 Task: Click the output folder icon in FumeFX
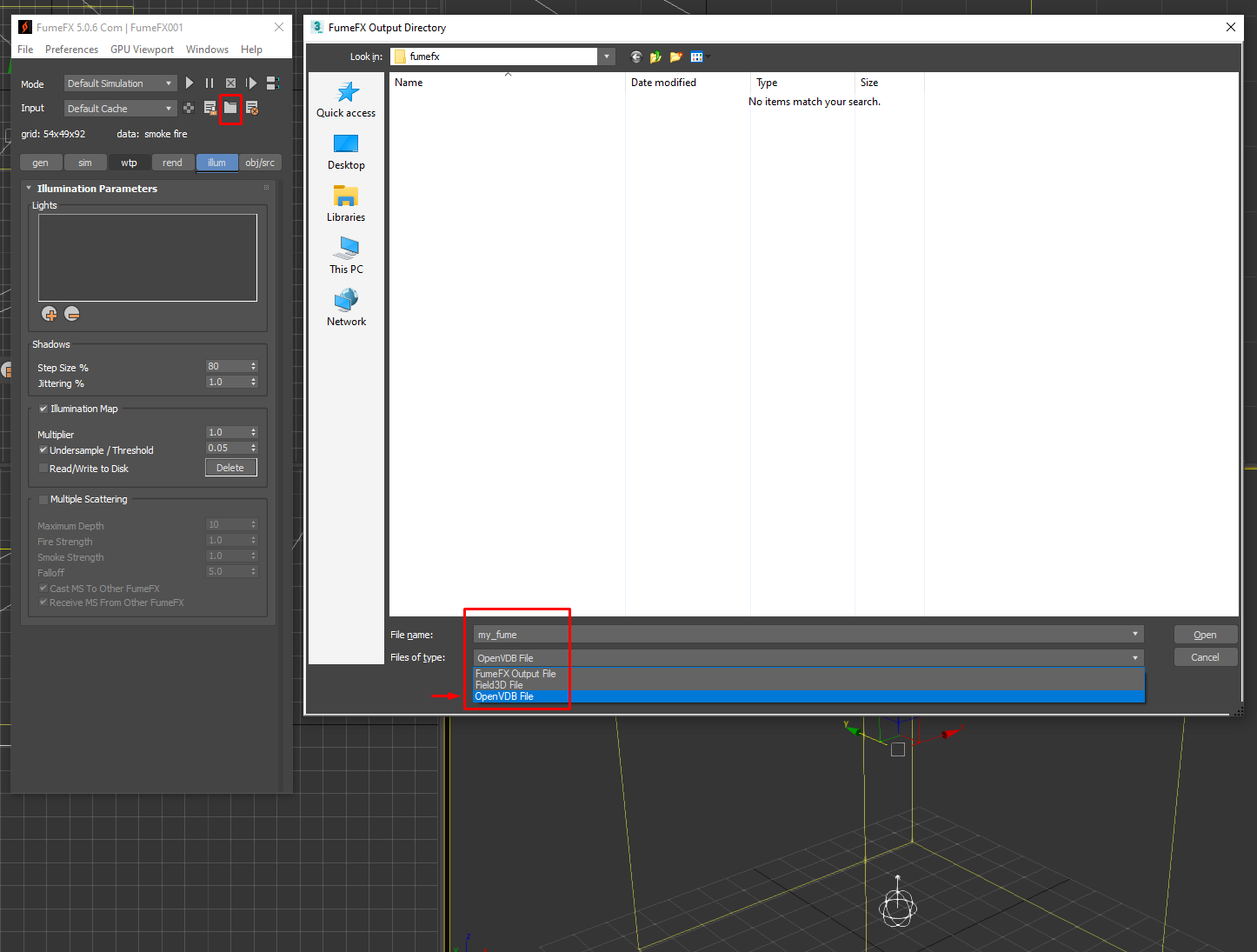230,108
